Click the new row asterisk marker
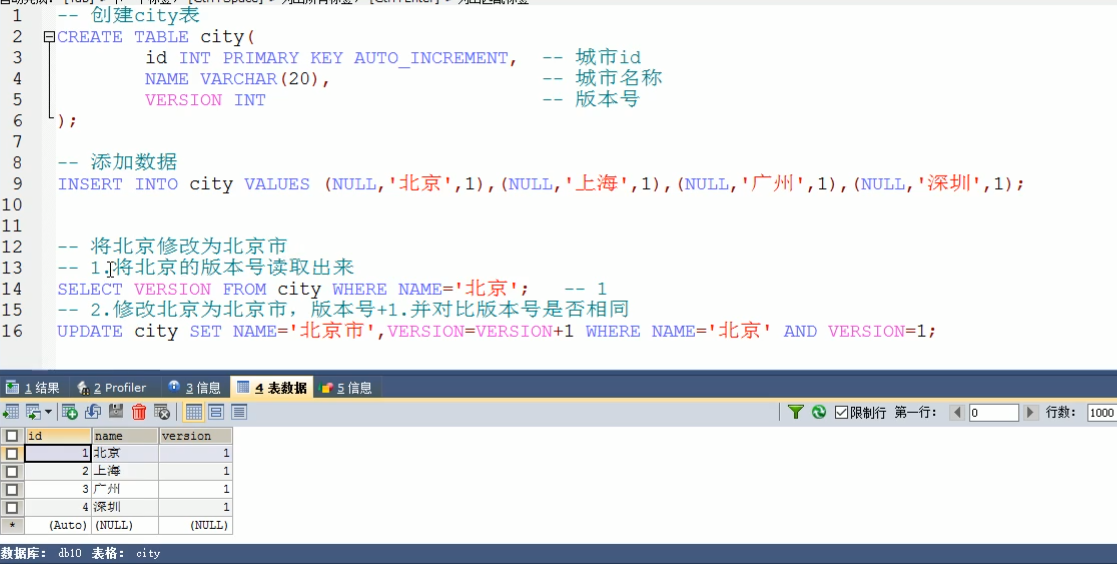 pyautogui.click(x=11, y=525)
